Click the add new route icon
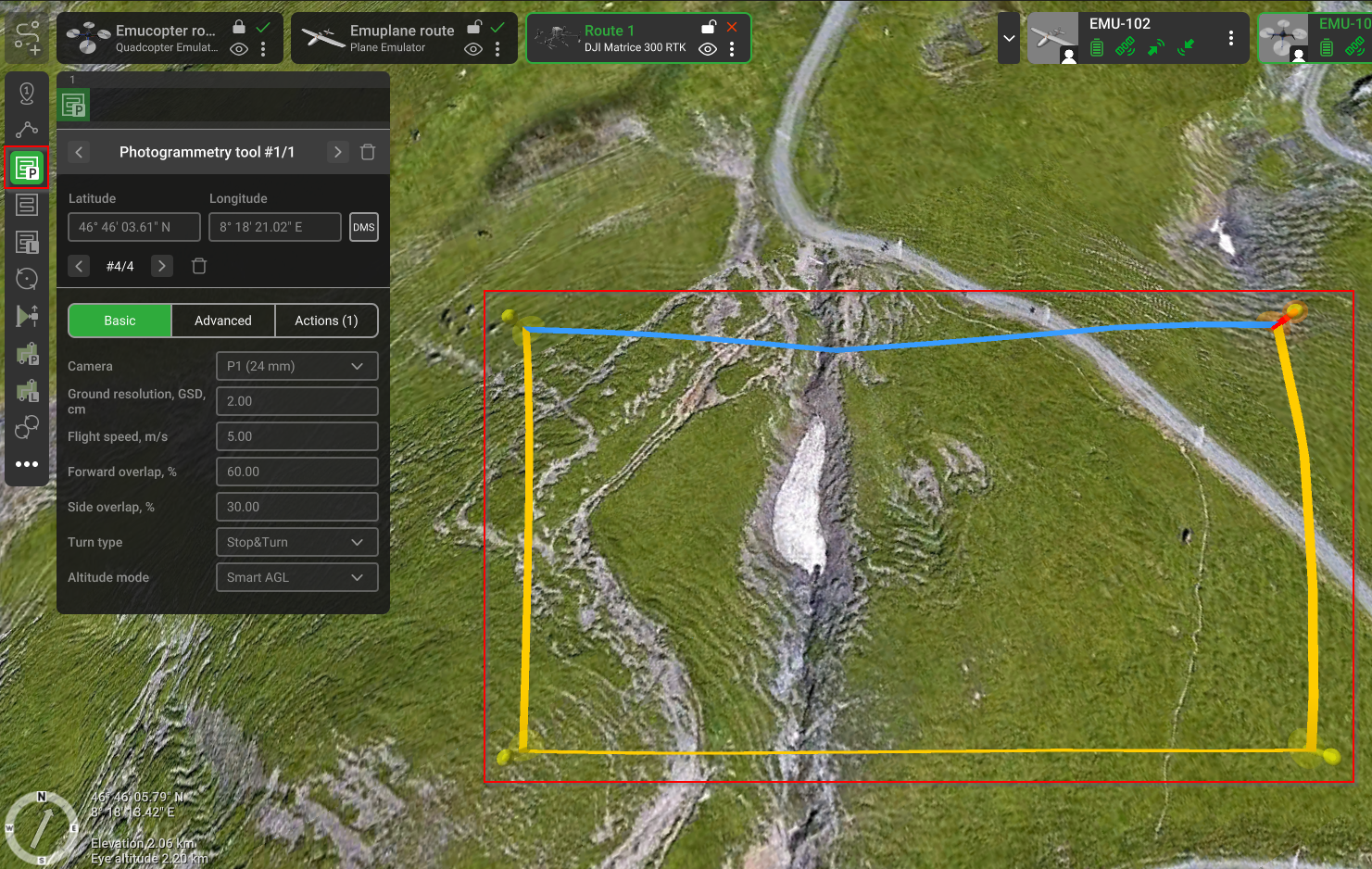 [27, 37]
